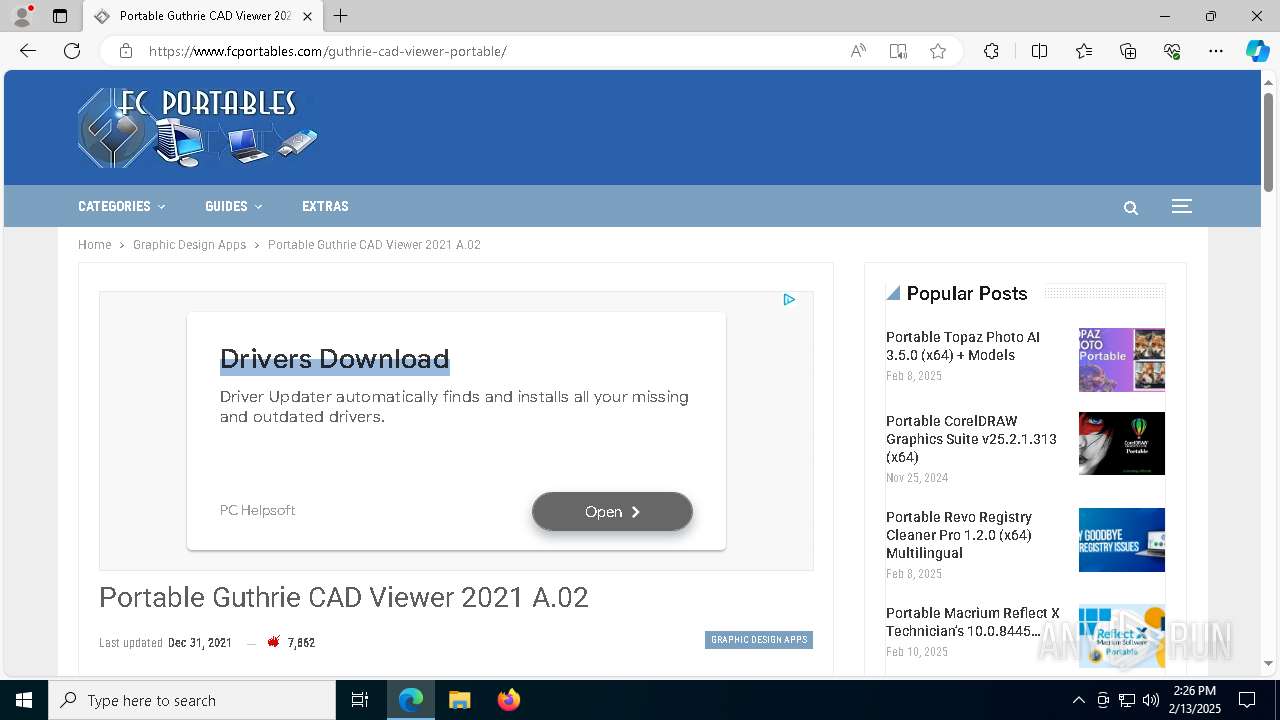1280x720 pixels.
Task: Show hidden system tray icons chevron
Action: pos(1078,700)
